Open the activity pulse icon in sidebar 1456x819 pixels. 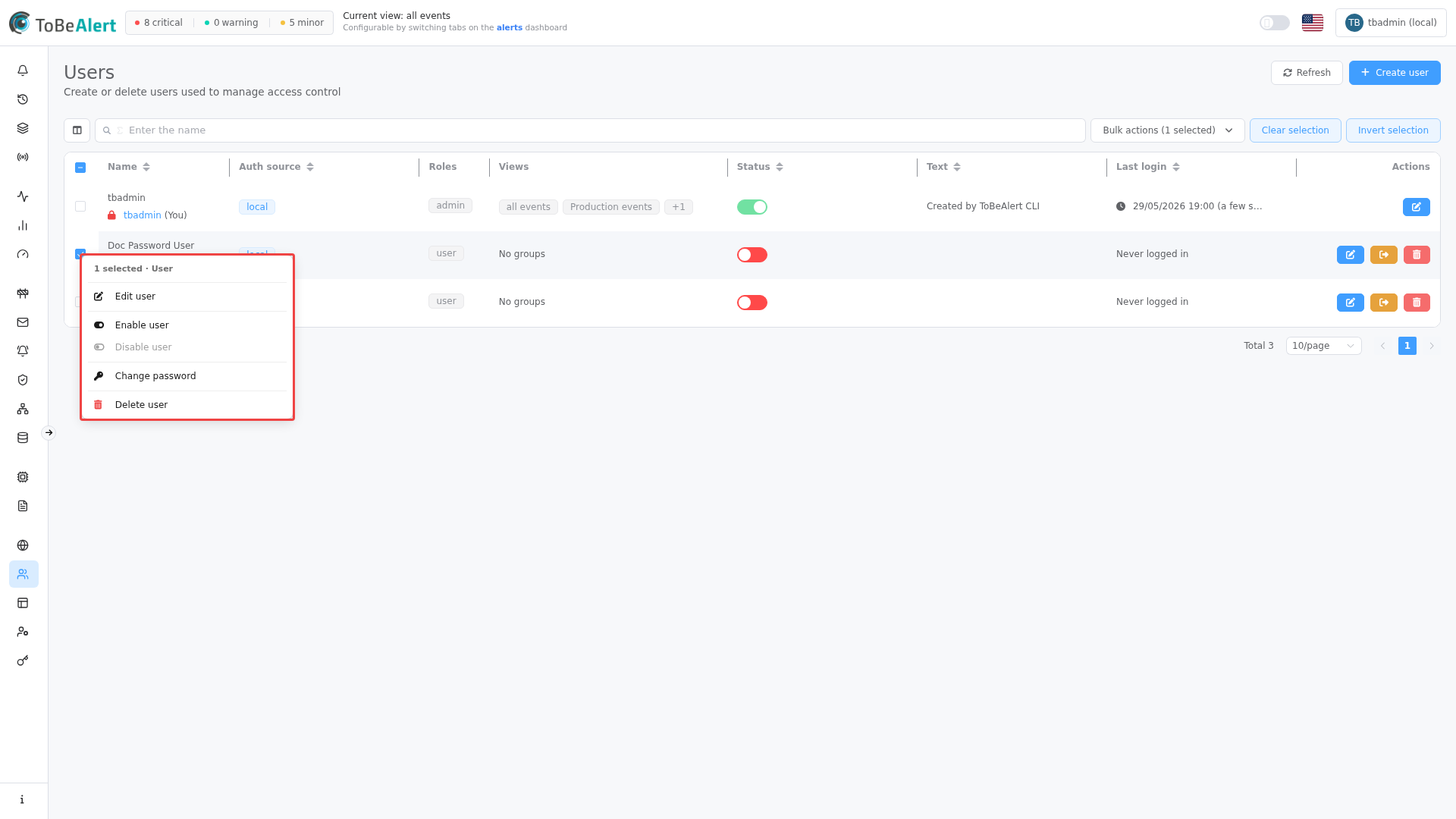(23, 196)
